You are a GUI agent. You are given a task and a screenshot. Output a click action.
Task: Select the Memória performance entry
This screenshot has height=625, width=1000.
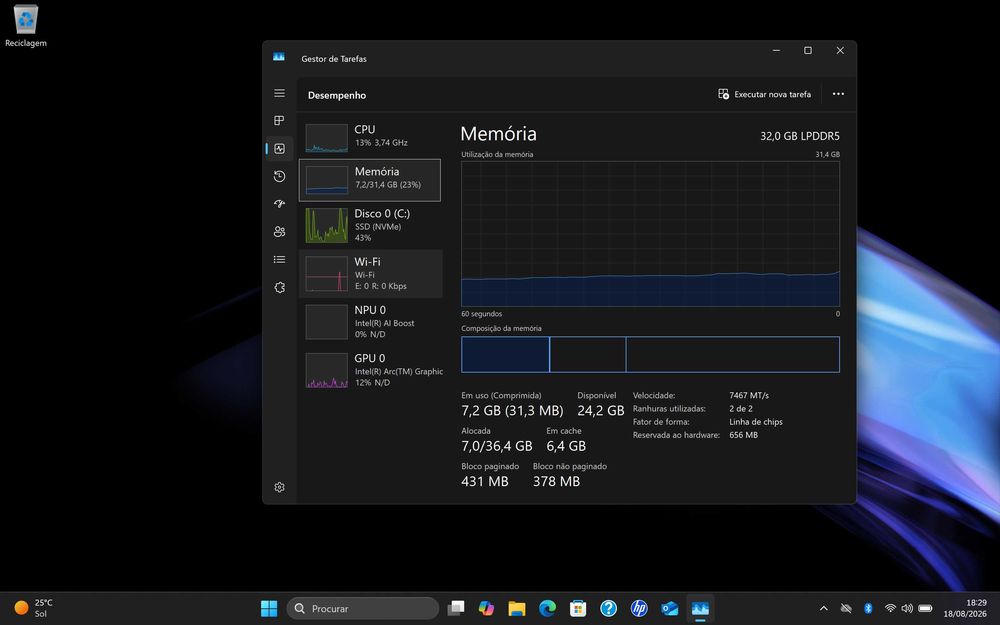click(x=370, y=180)
